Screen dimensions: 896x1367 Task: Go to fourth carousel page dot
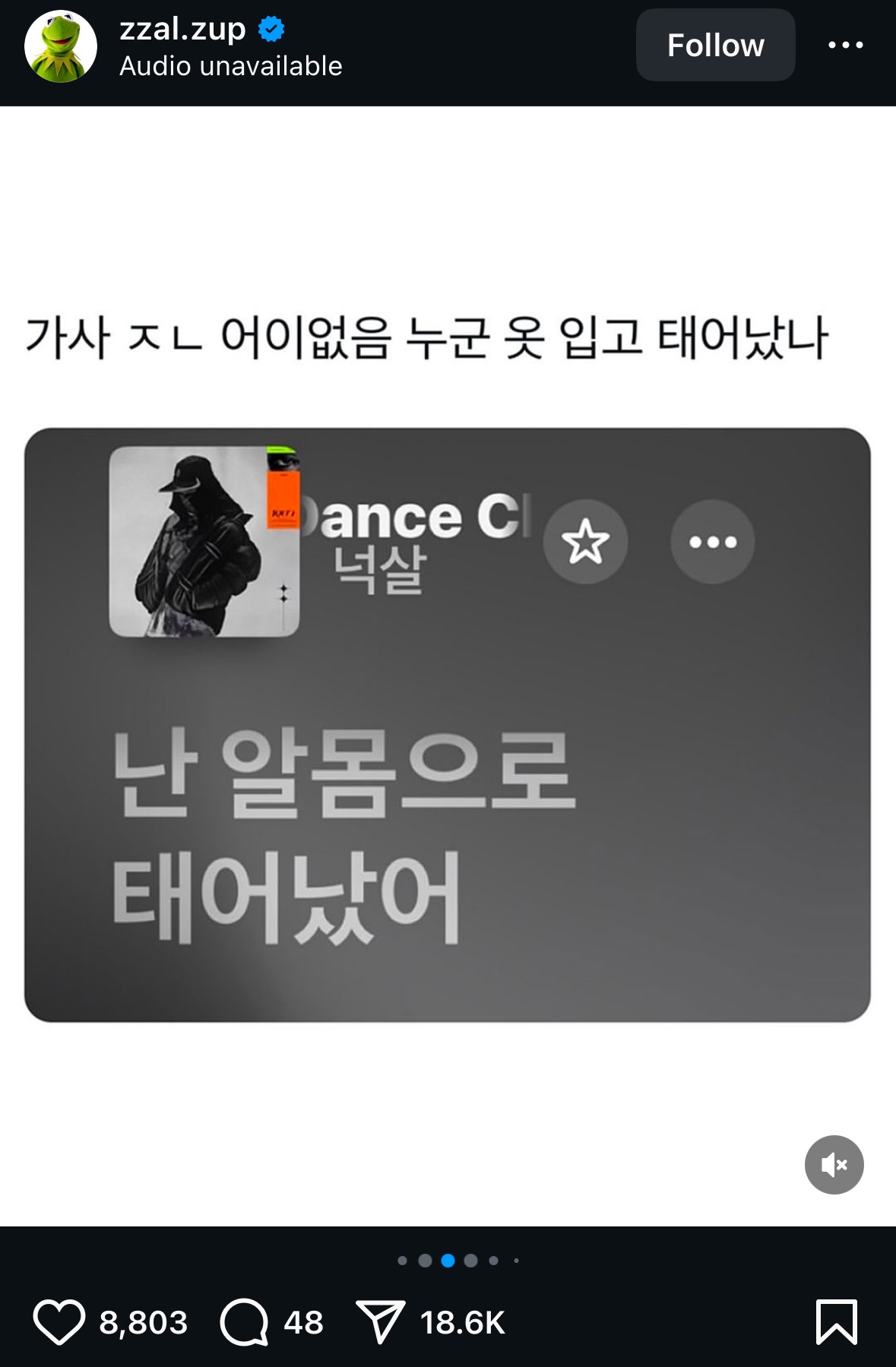tap(471, 1261)
